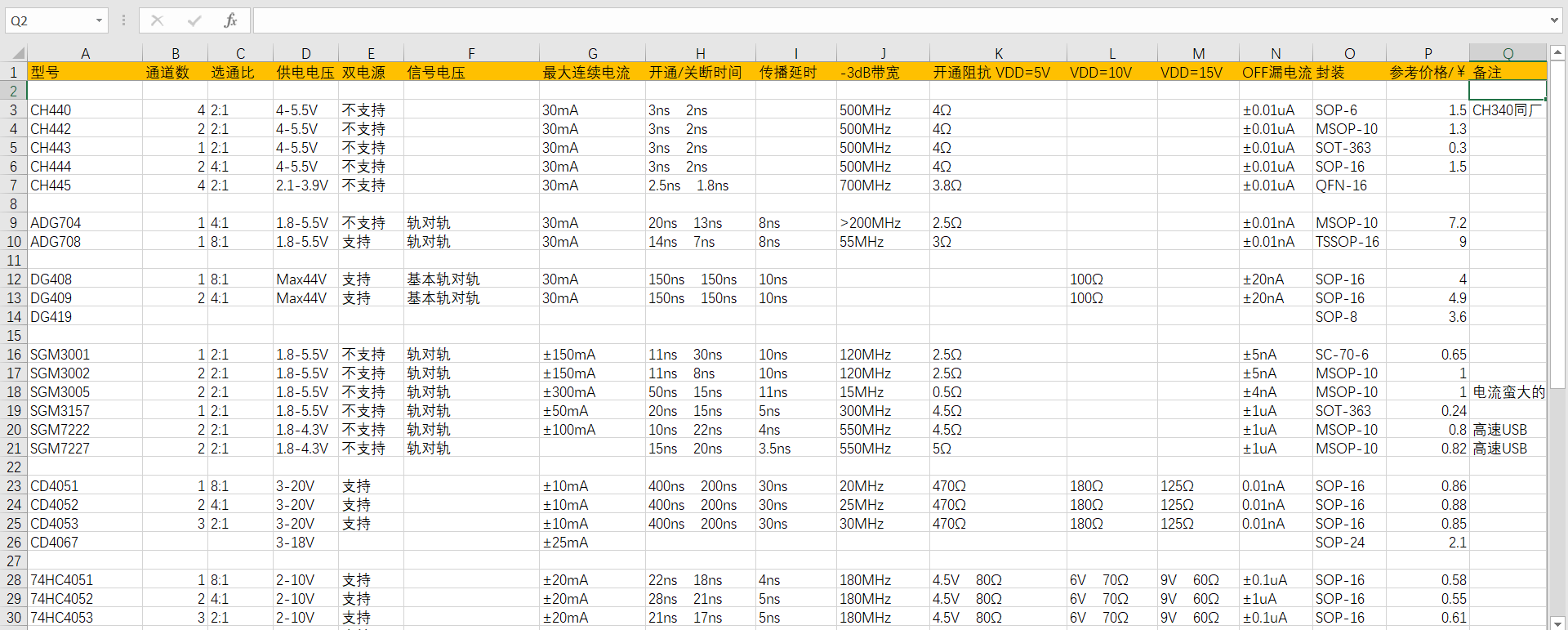Select row 8 header

14,203
